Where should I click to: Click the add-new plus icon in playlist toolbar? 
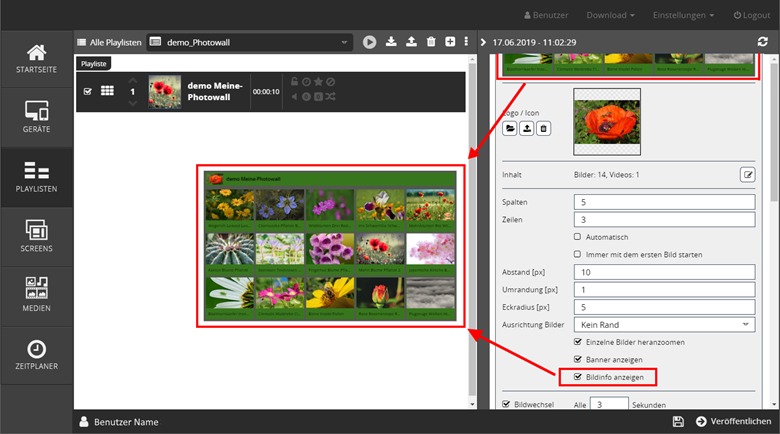[x=450, y=42]
